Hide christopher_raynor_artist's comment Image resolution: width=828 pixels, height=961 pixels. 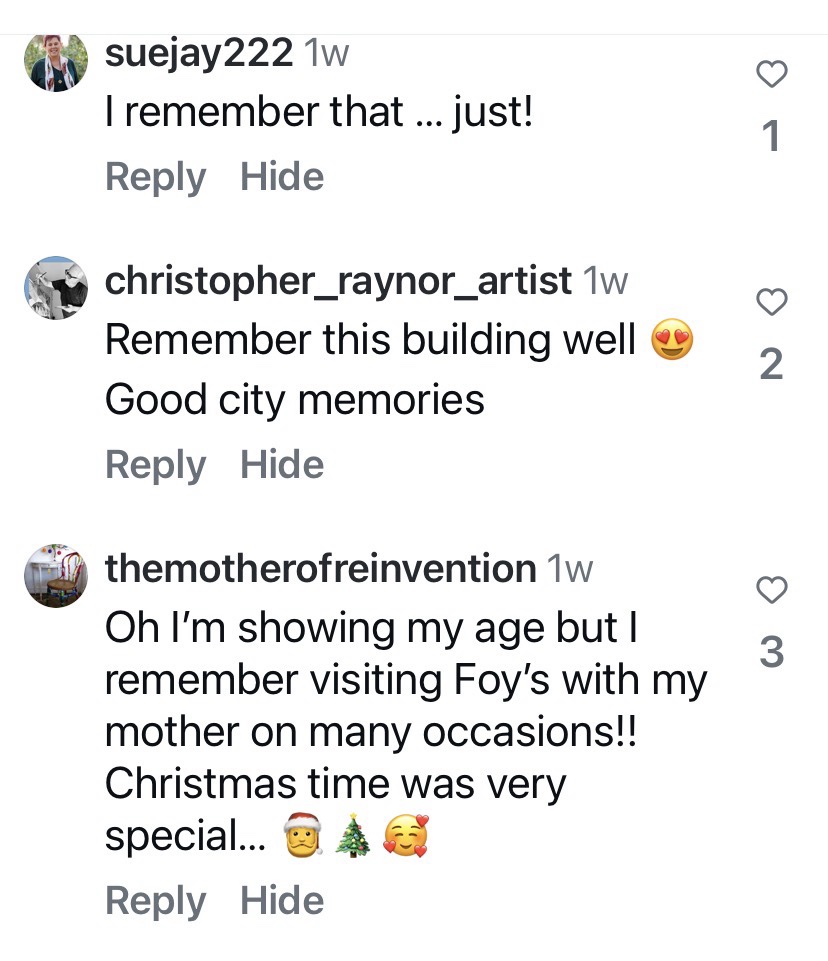[x=282, y=465]
